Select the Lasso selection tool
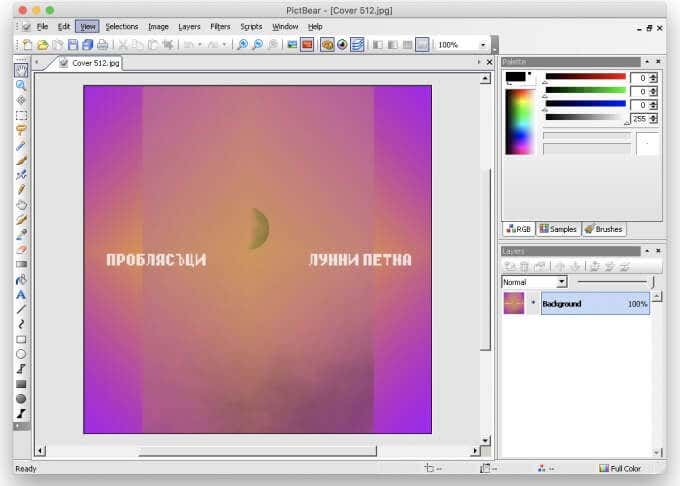 tap(21, 130)
